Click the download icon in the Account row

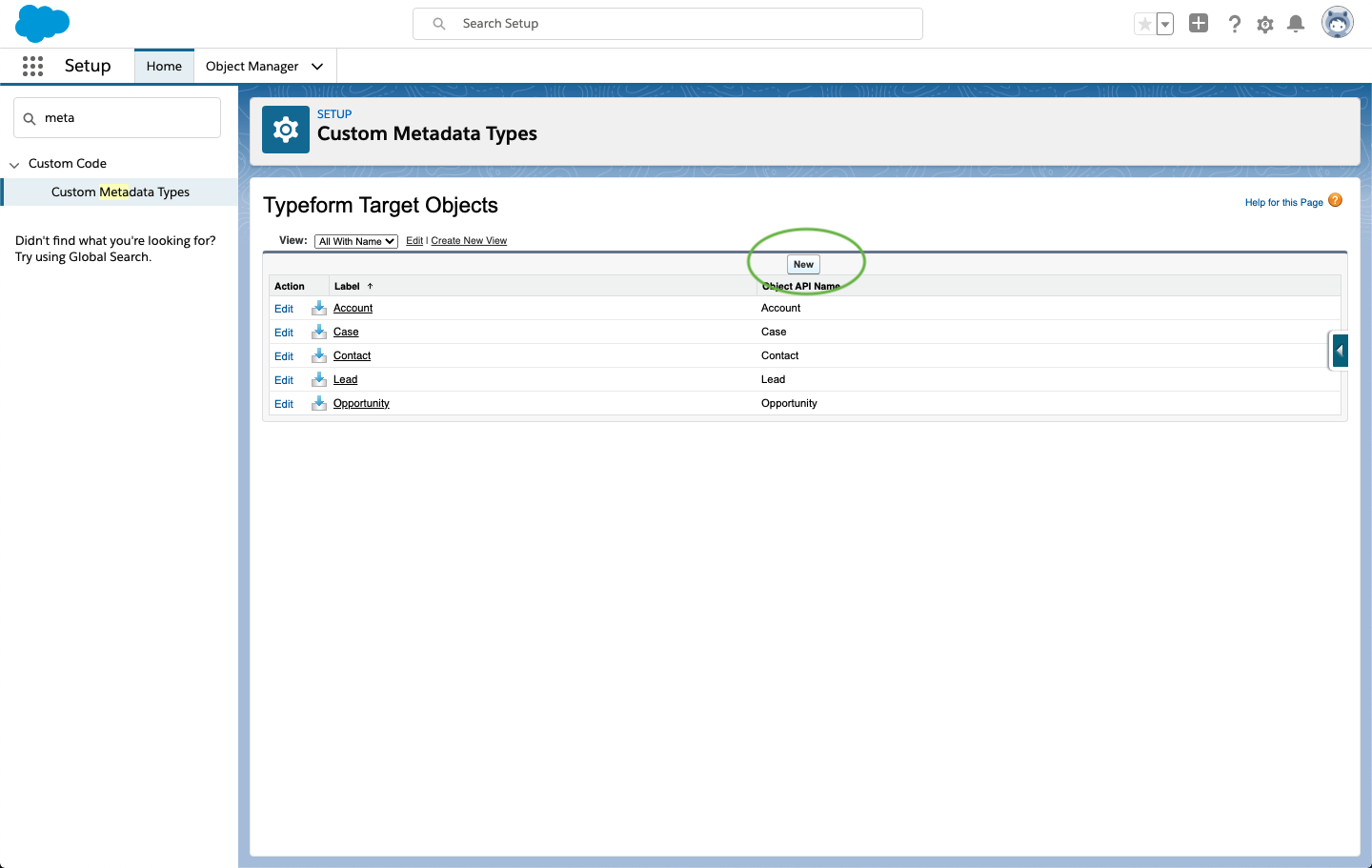coord(319,308)
